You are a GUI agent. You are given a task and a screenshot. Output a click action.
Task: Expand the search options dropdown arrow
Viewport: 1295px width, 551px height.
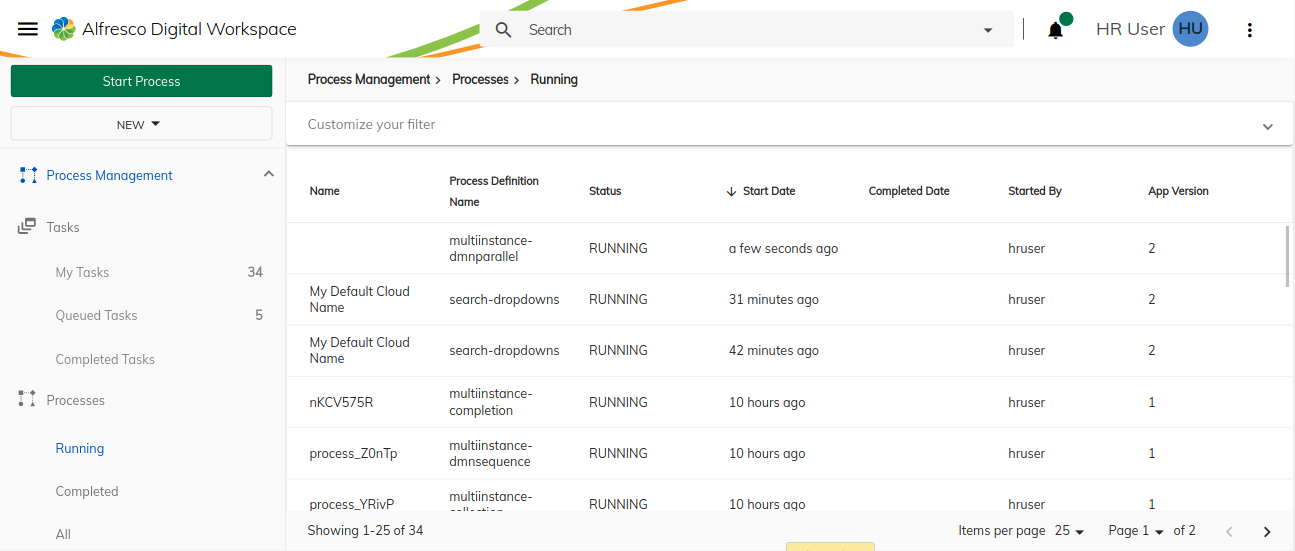tap(988, 30)
